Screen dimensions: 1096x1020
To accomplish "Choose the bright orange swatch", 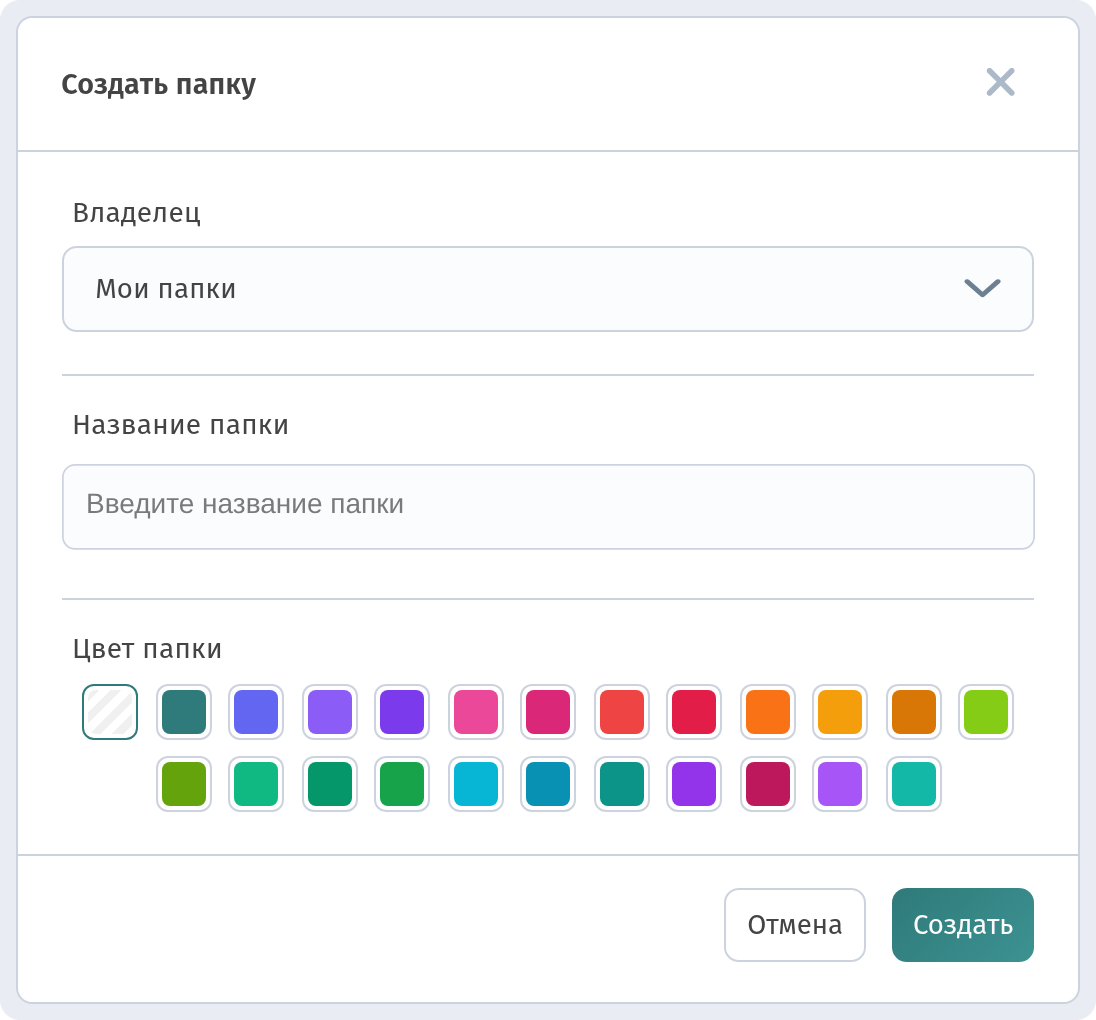I will 768,712.
